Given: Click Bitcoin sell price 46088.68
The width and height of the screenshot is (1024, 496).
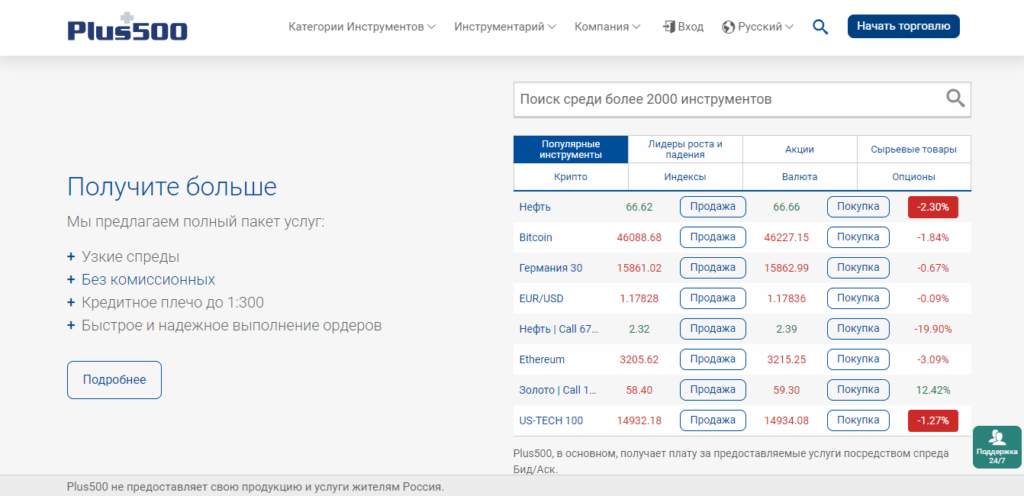Looking at the screenshot, I should pyautogui.click(x=639, y=238).
